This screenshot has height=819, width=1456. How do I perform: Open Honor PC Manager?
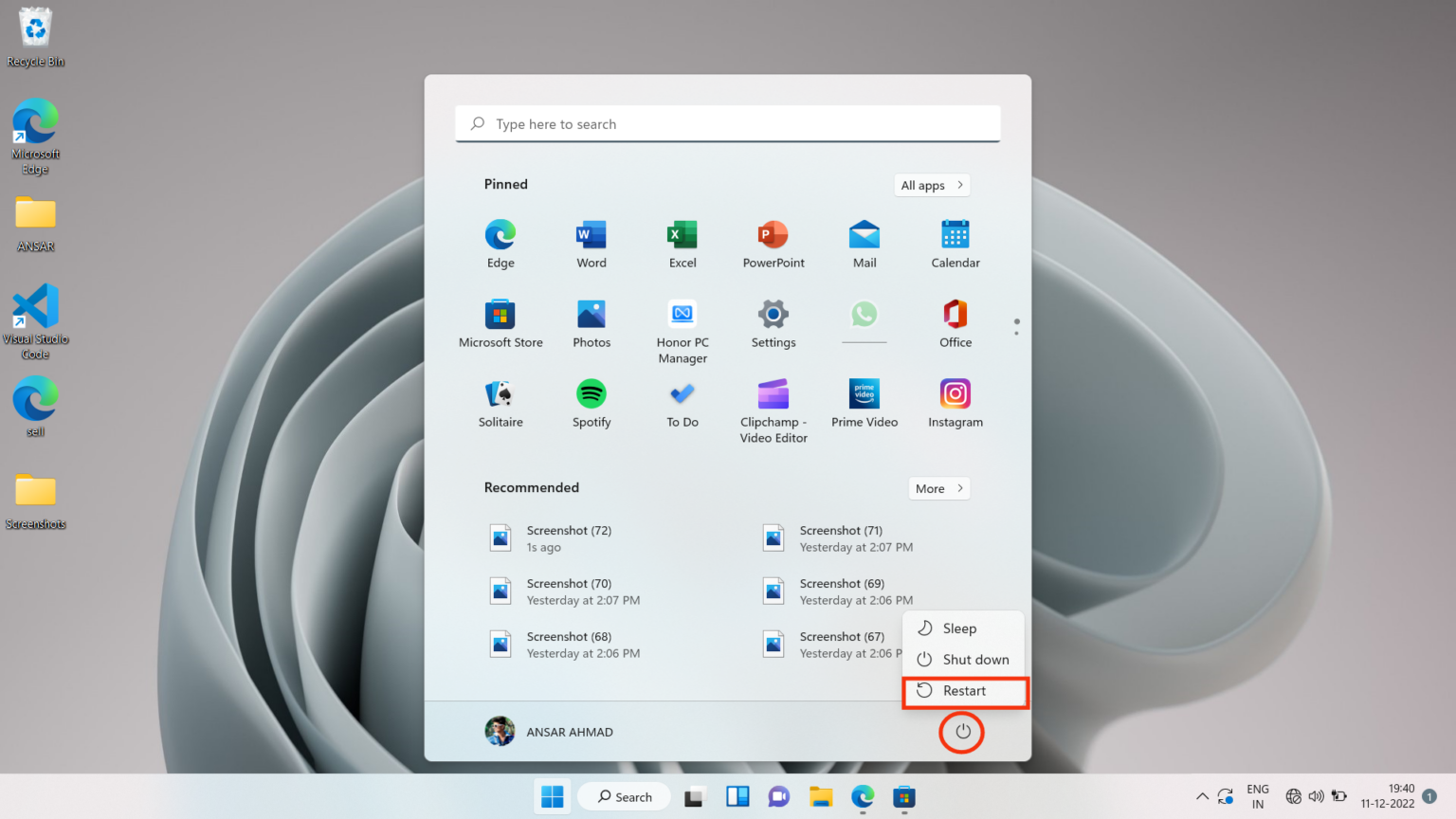tap(682, 316)
